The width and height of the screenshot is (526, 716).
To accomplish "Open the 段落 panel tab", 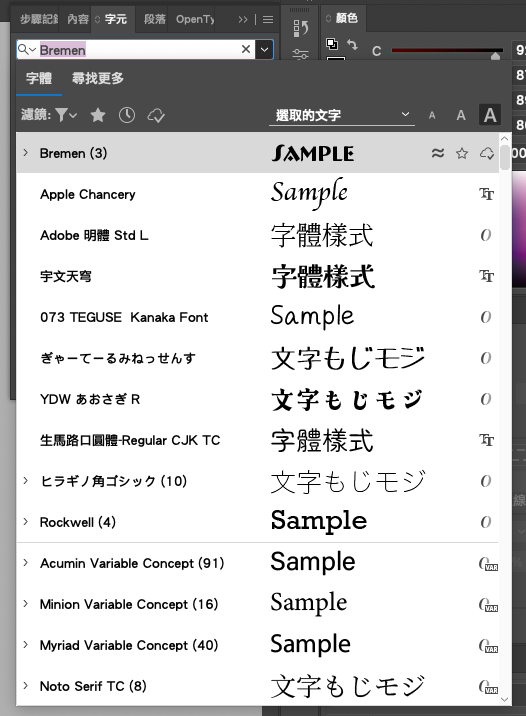I will point(155,19).
